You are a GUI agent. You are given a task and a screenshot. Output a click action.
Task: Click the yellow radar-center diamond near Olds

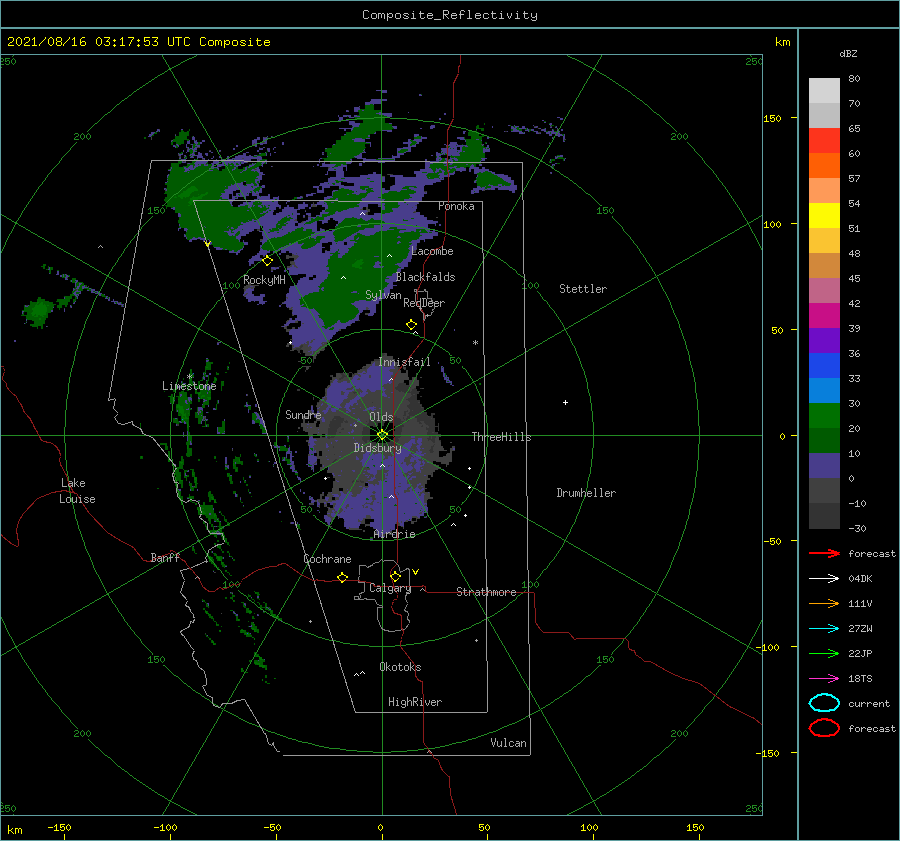[x=382, y=435]
